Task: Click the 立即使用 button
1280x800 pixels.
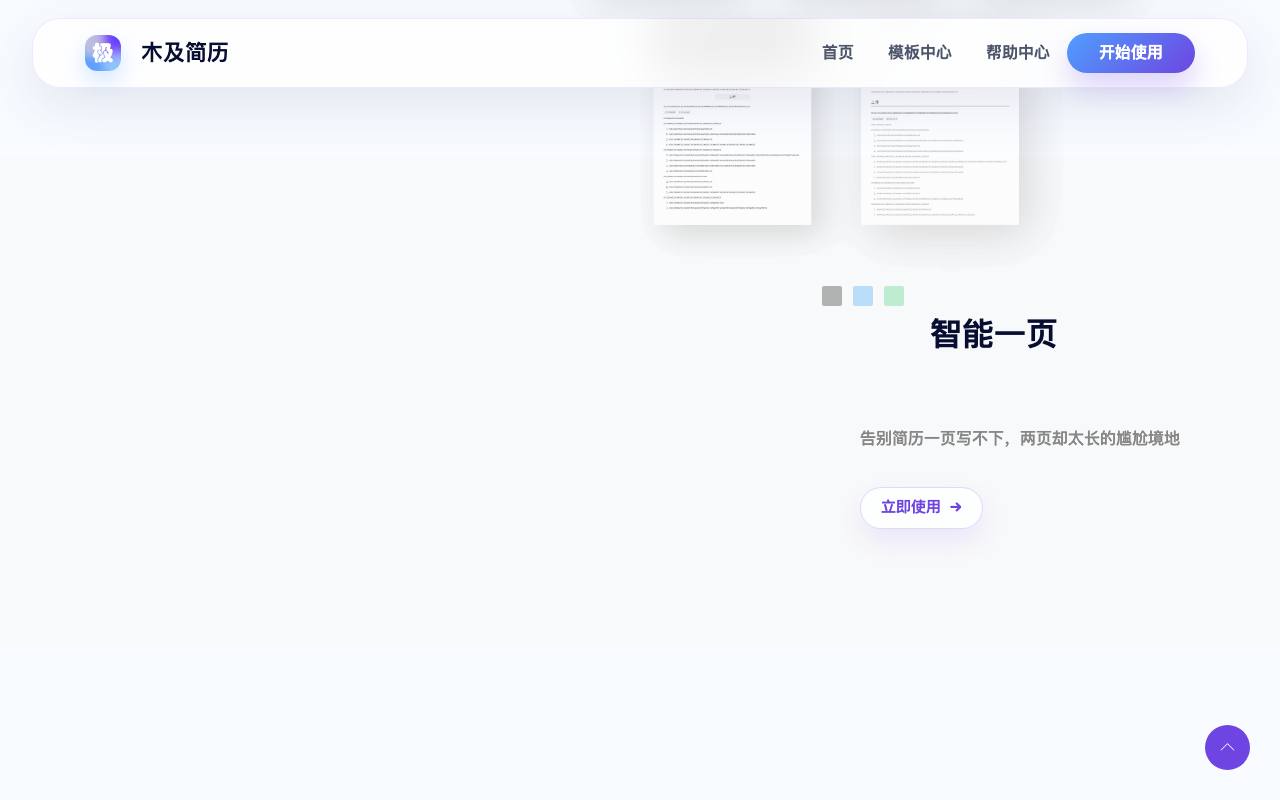Action: click(921, 508)
